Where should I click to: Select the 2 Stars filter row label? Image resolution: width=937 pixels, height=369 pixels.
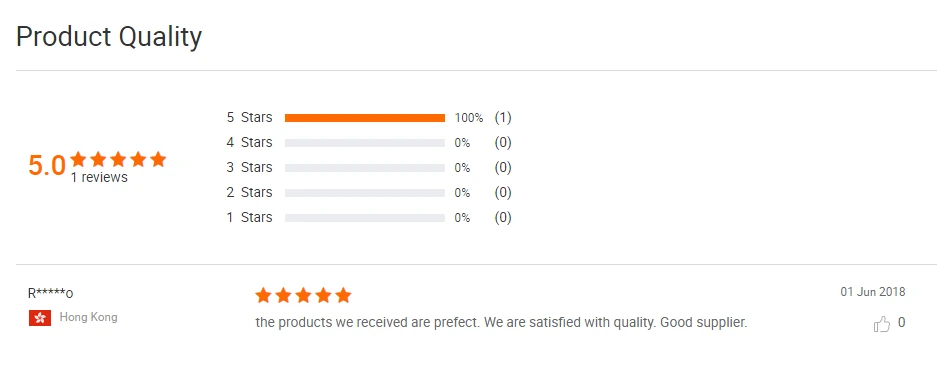(x=249, y=193)
